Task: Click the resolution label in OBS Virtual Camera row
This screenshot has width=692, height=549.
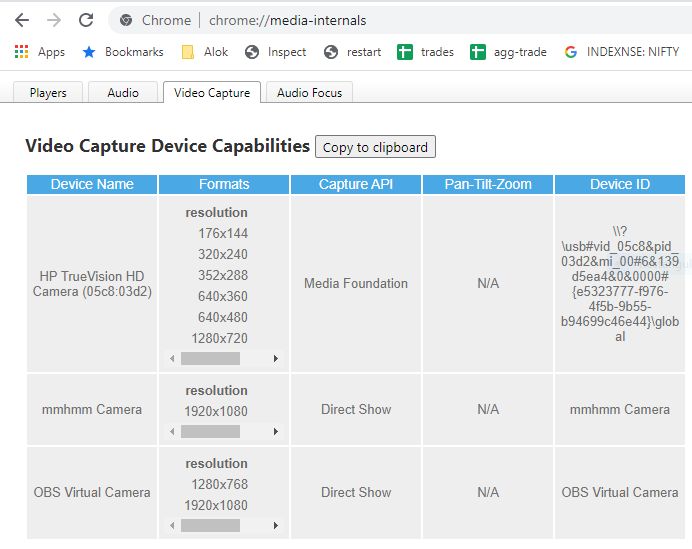Action: [216, 463]
